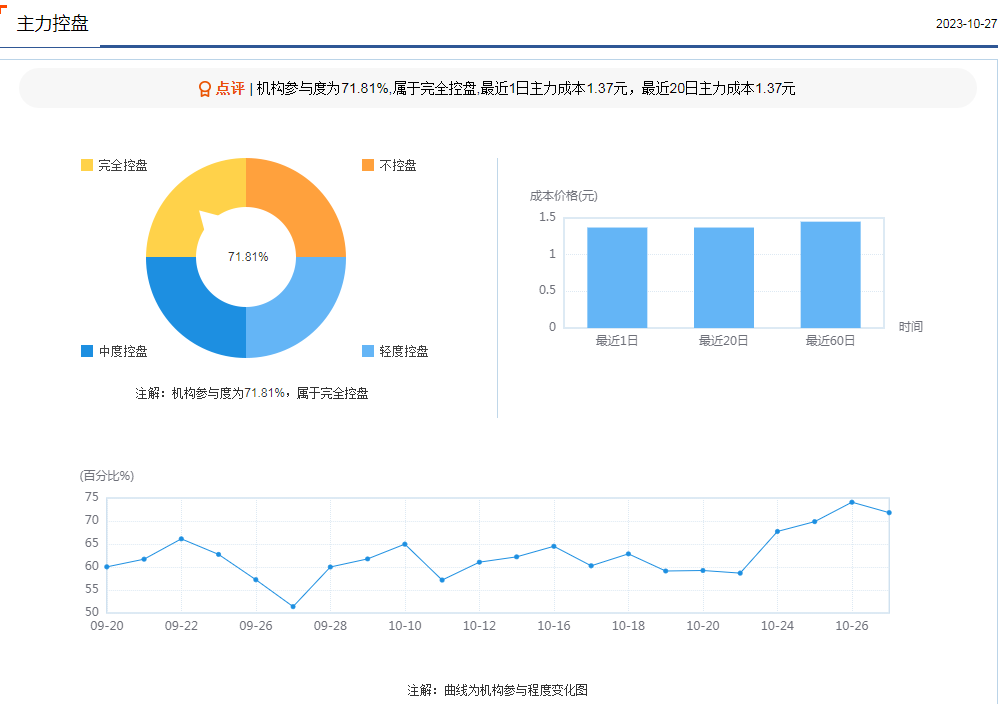Click the lowest line chart point near 09-26
The image size is (1006, 704).
(x=293, y=606)
